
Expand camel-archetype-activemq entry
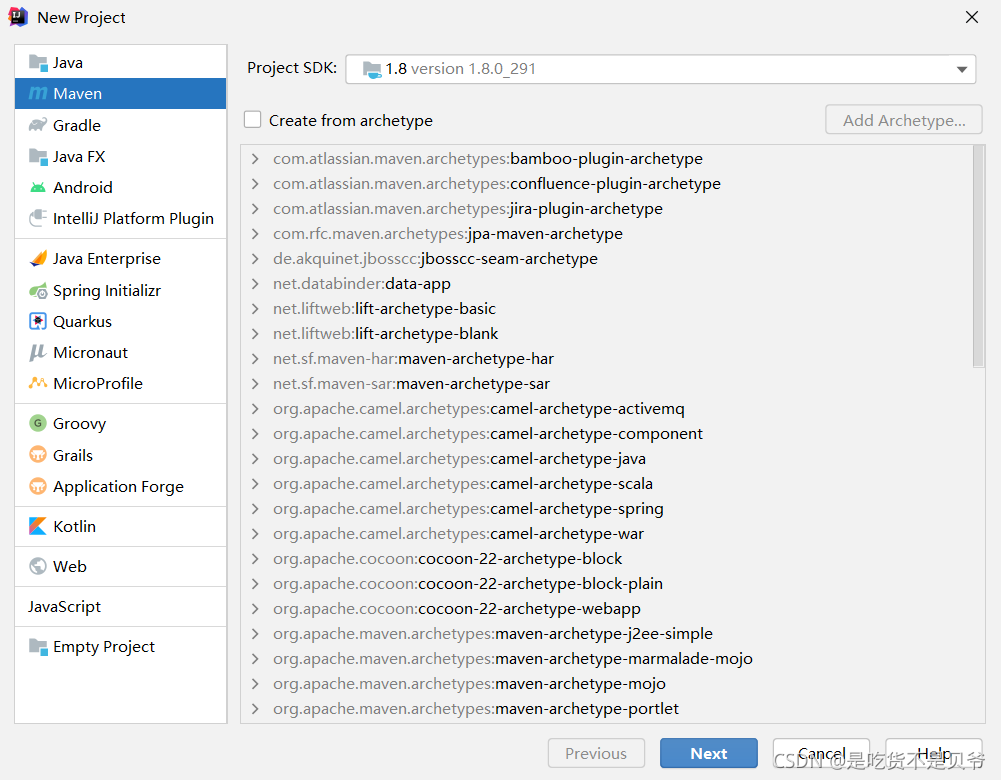click(x=255, y=409)
